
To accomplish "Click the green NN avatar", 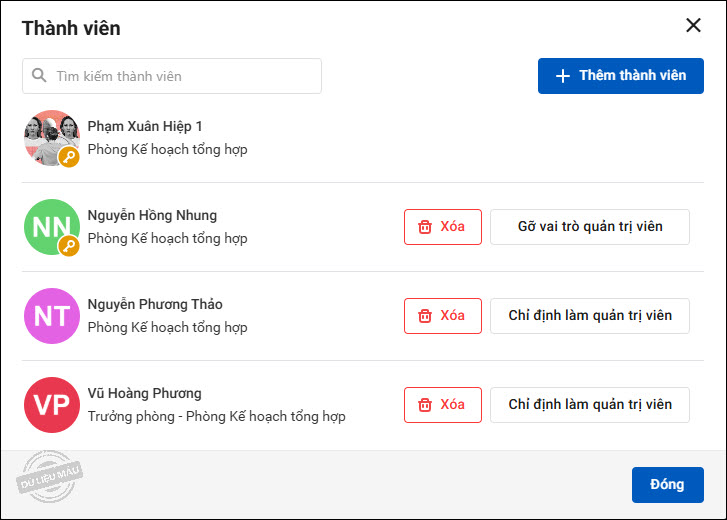I will coord(49,226).
